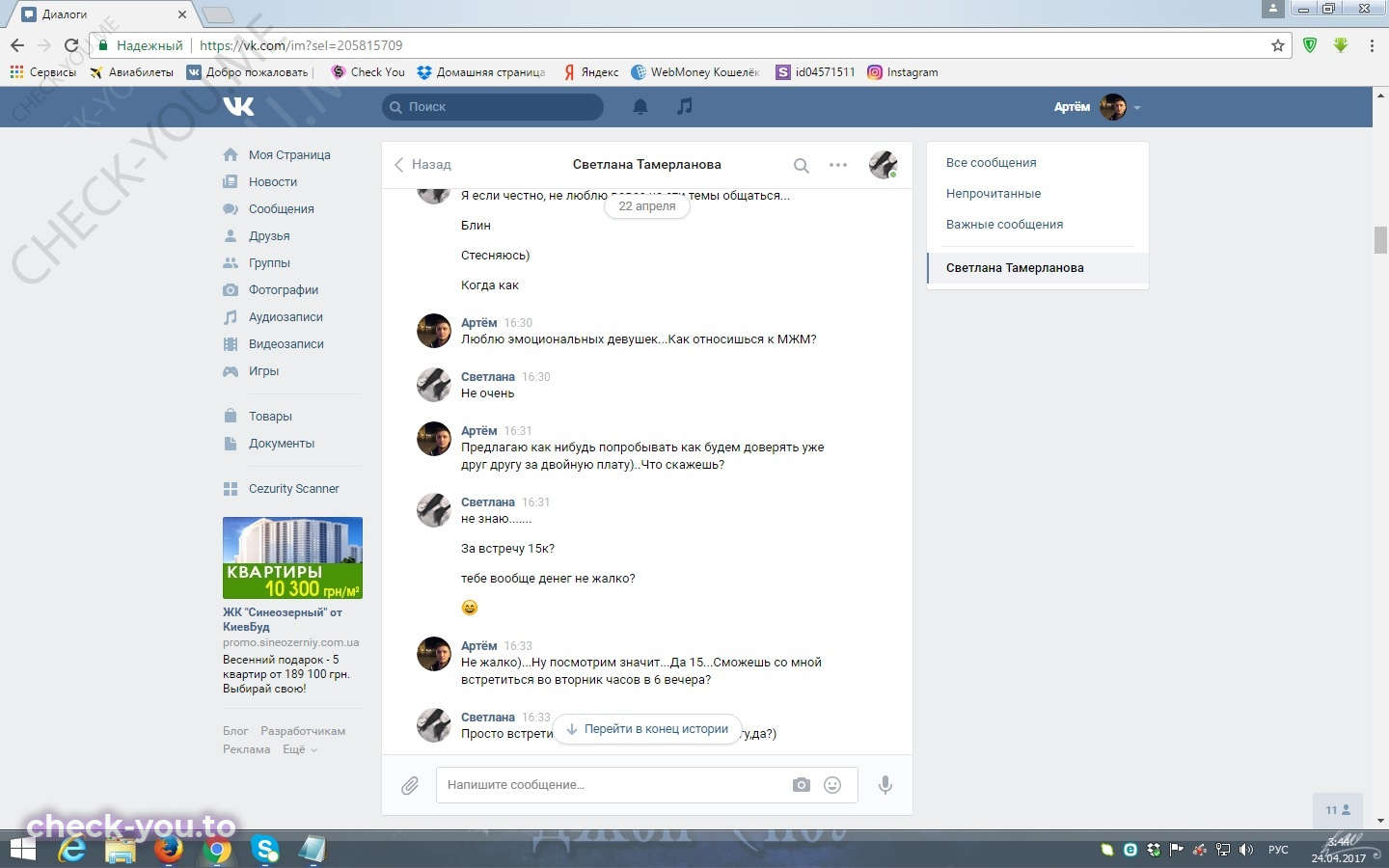Open the КВАРТИРЫ advertisement image
This screenshot has width=1389, height=868.
292,558
